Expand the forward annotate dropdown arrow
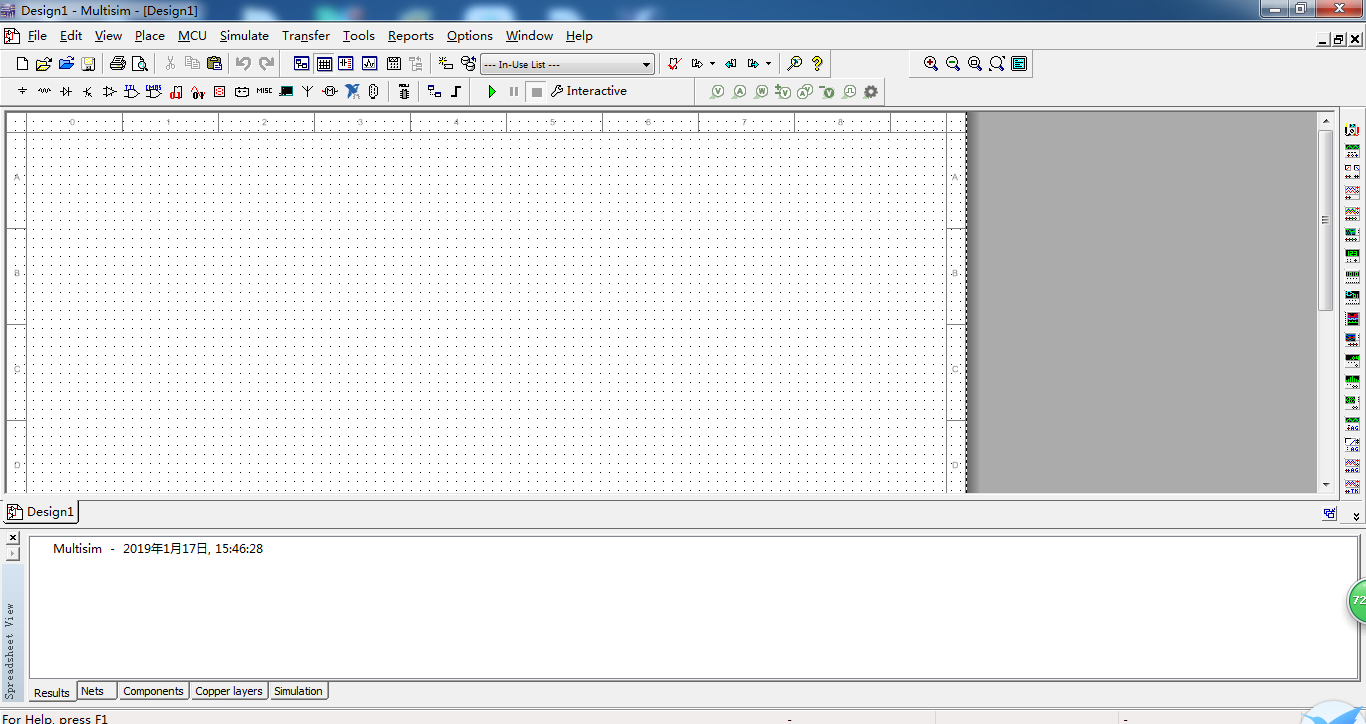 click(768, 64)
